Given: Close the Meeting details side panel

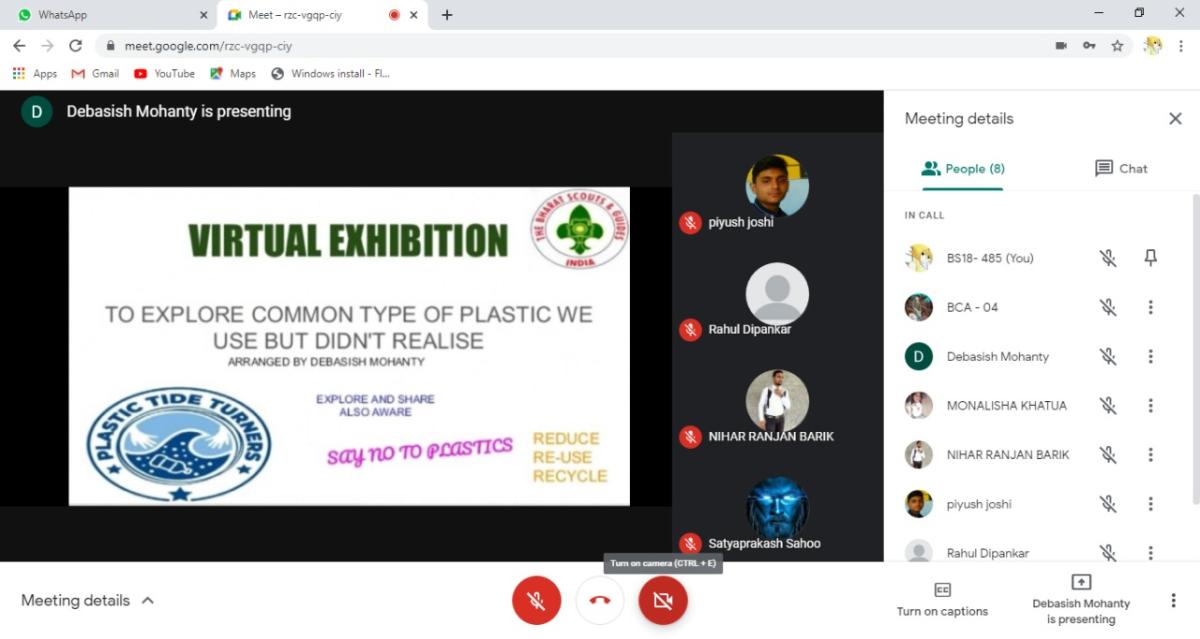Looking at the screenshot, I should [1175, 119].
